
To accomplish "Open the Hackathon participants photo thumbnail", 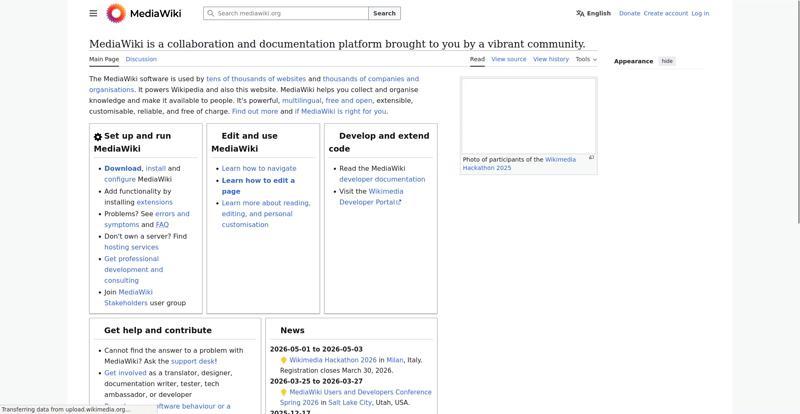I will [528, 115].
